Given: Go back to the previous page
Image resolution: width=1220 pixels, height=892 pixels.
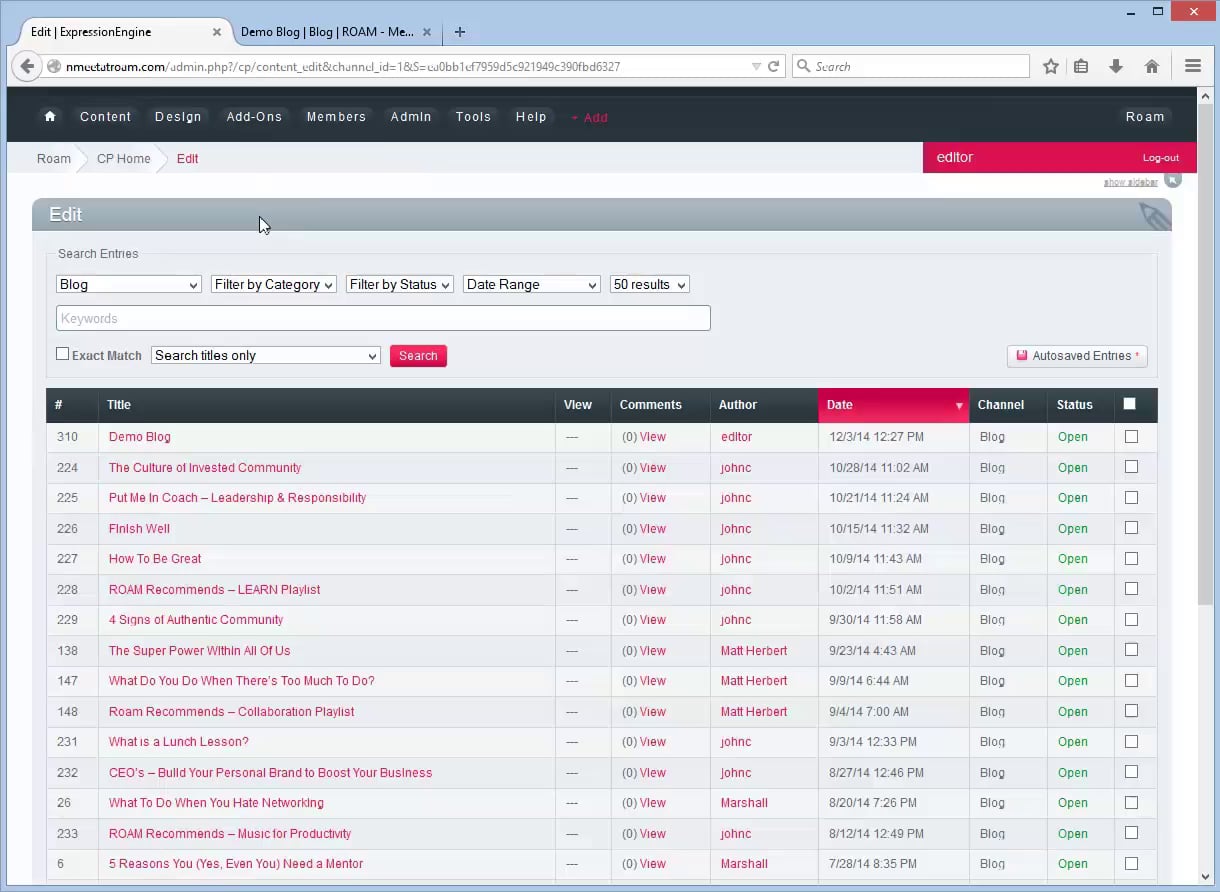Looking at the screenshot, I should coord(26,67).
